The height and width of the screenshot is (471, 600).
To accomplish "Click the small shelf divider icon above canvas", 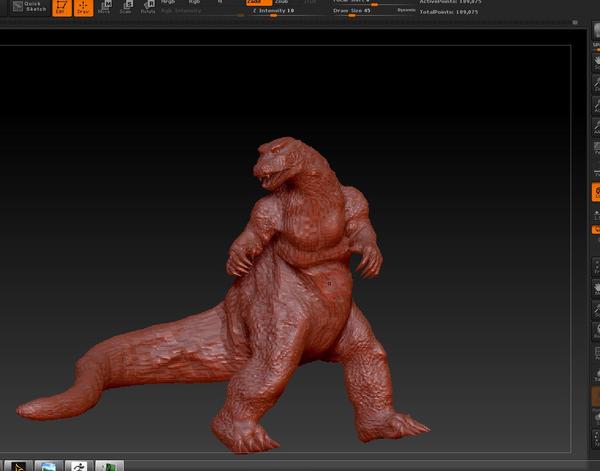I will (575, 23).
